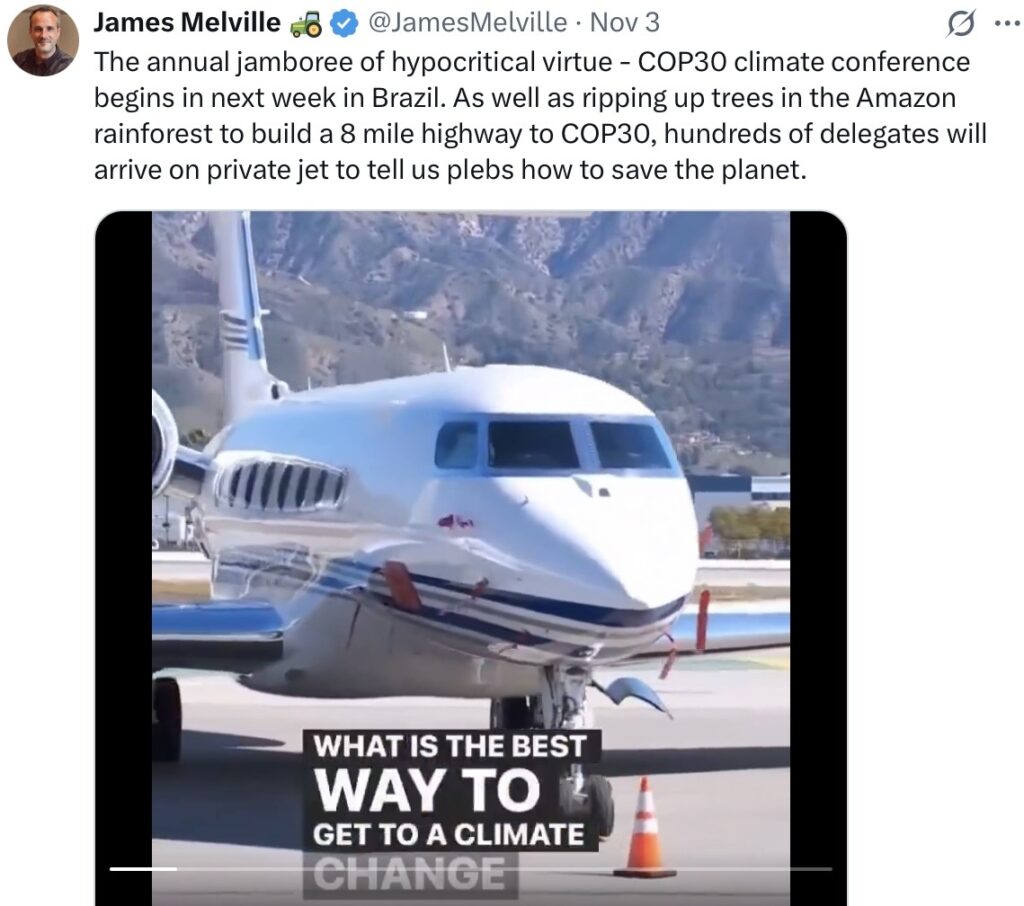
Task: Click the played portion of progress bar
Action: 143,869
